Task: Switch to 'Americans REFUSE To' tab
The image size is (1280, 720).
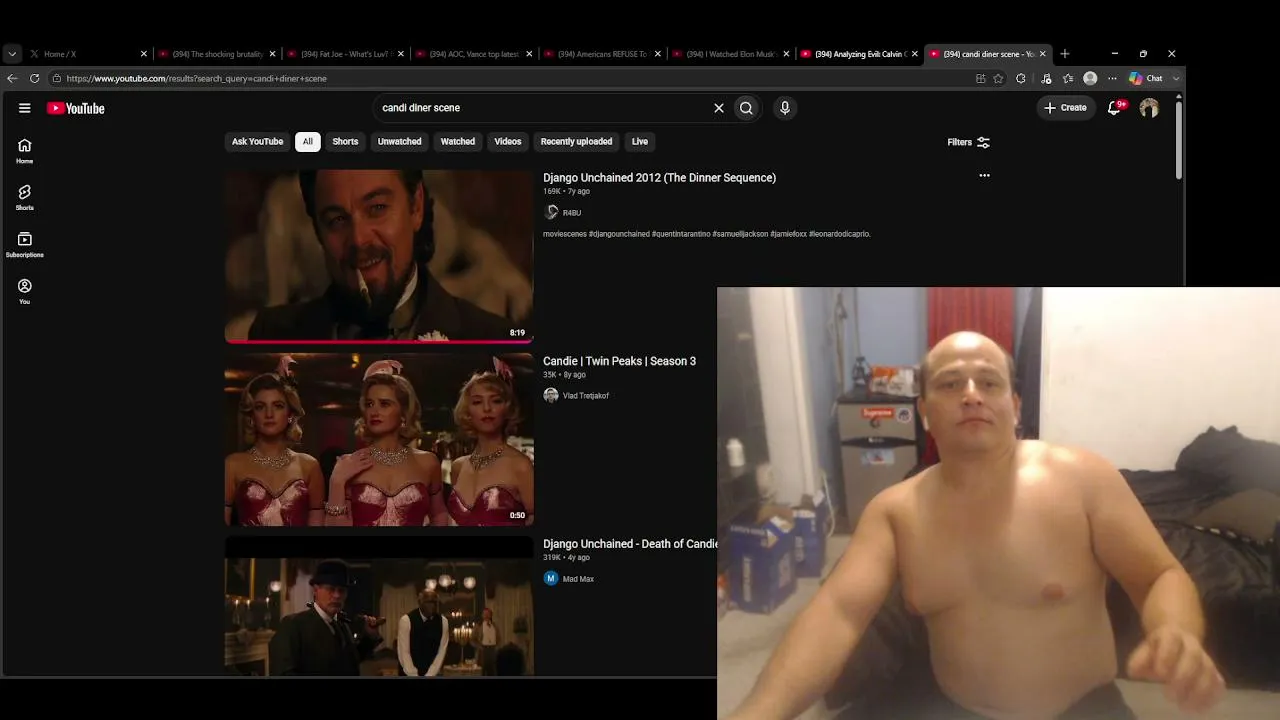Action: [x=603, y=54]
